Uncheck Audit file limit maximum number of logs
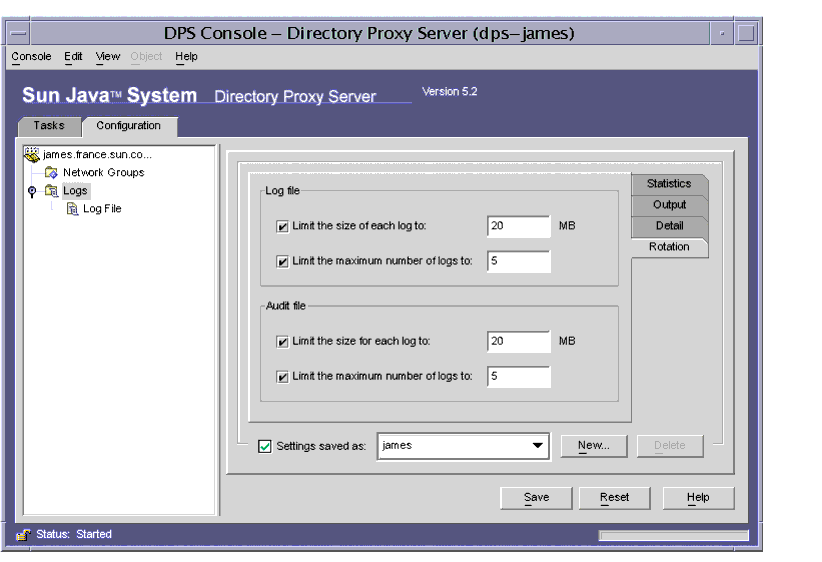Screen dimensions: 822x562 pyautogui.click(x=282, y=377)
